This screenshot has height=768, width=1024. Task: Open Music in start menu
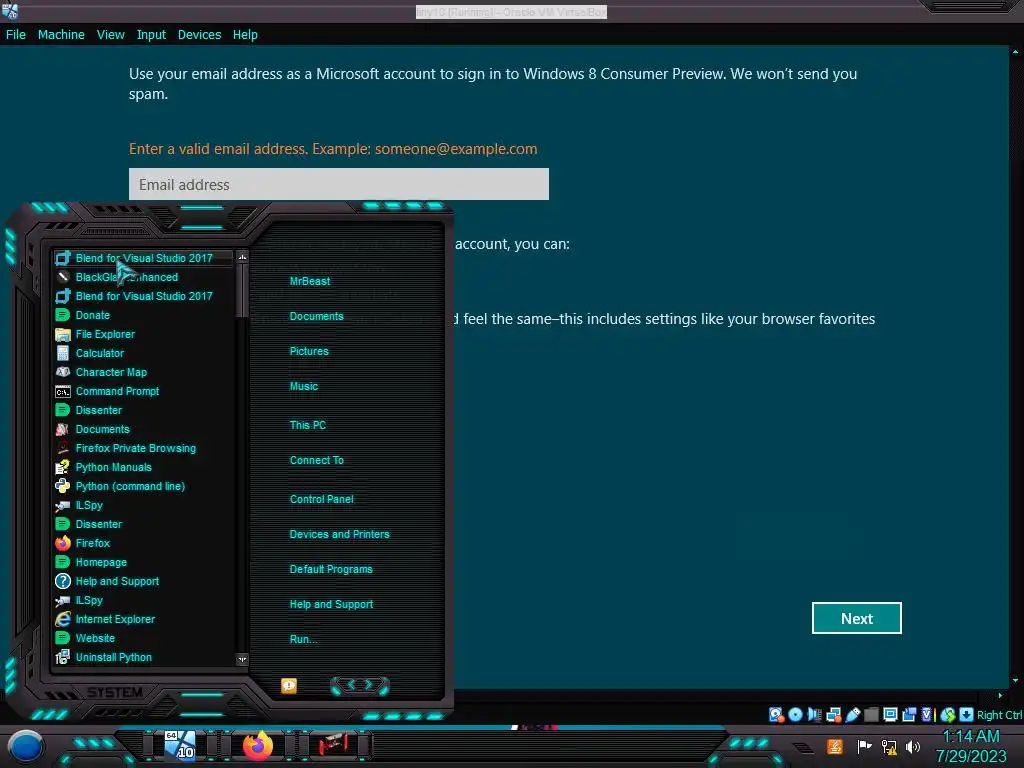304,386
